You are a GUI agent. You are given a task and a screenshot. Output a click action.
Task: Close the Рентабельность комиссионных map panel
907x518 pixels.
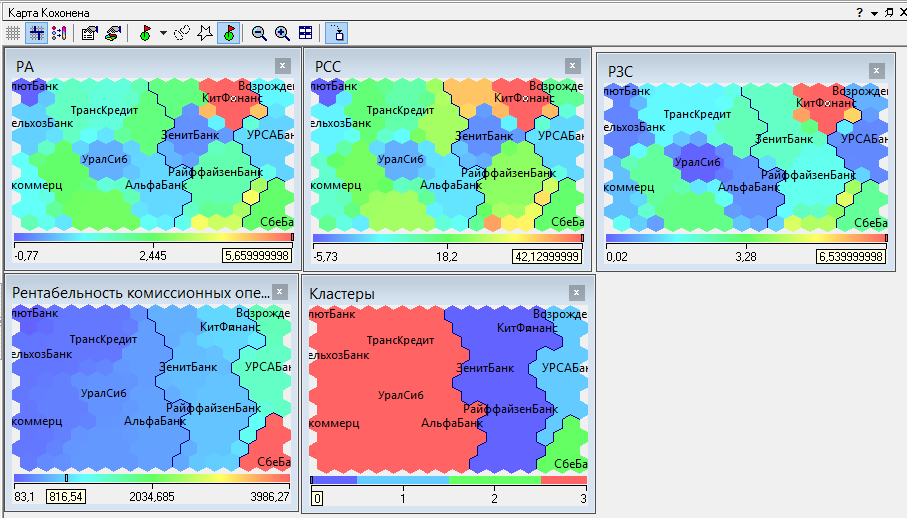point(279,292)
